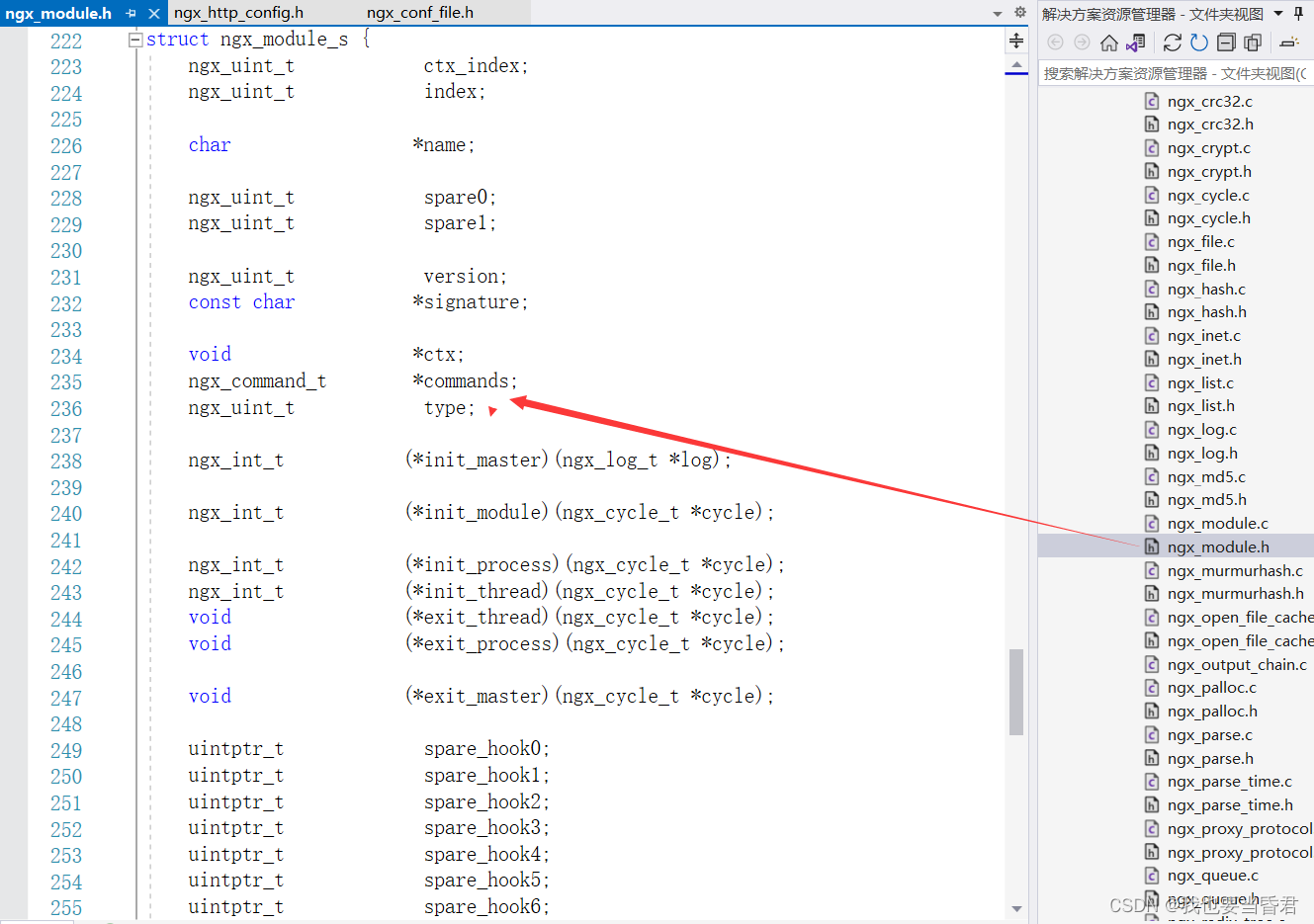Open ngx_inet.h from the tree
The height and width of the screenshot is (924, 1314).
coord(1204,360)
